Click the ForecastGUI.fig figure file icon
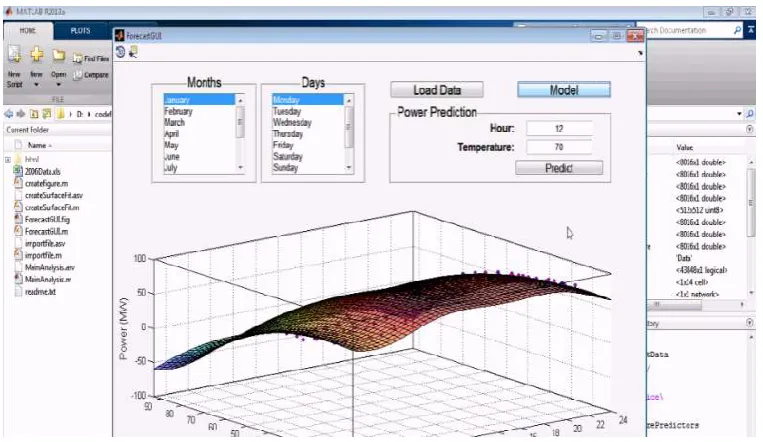This screenshot has height=442, width=763. [x=18, y=219]
